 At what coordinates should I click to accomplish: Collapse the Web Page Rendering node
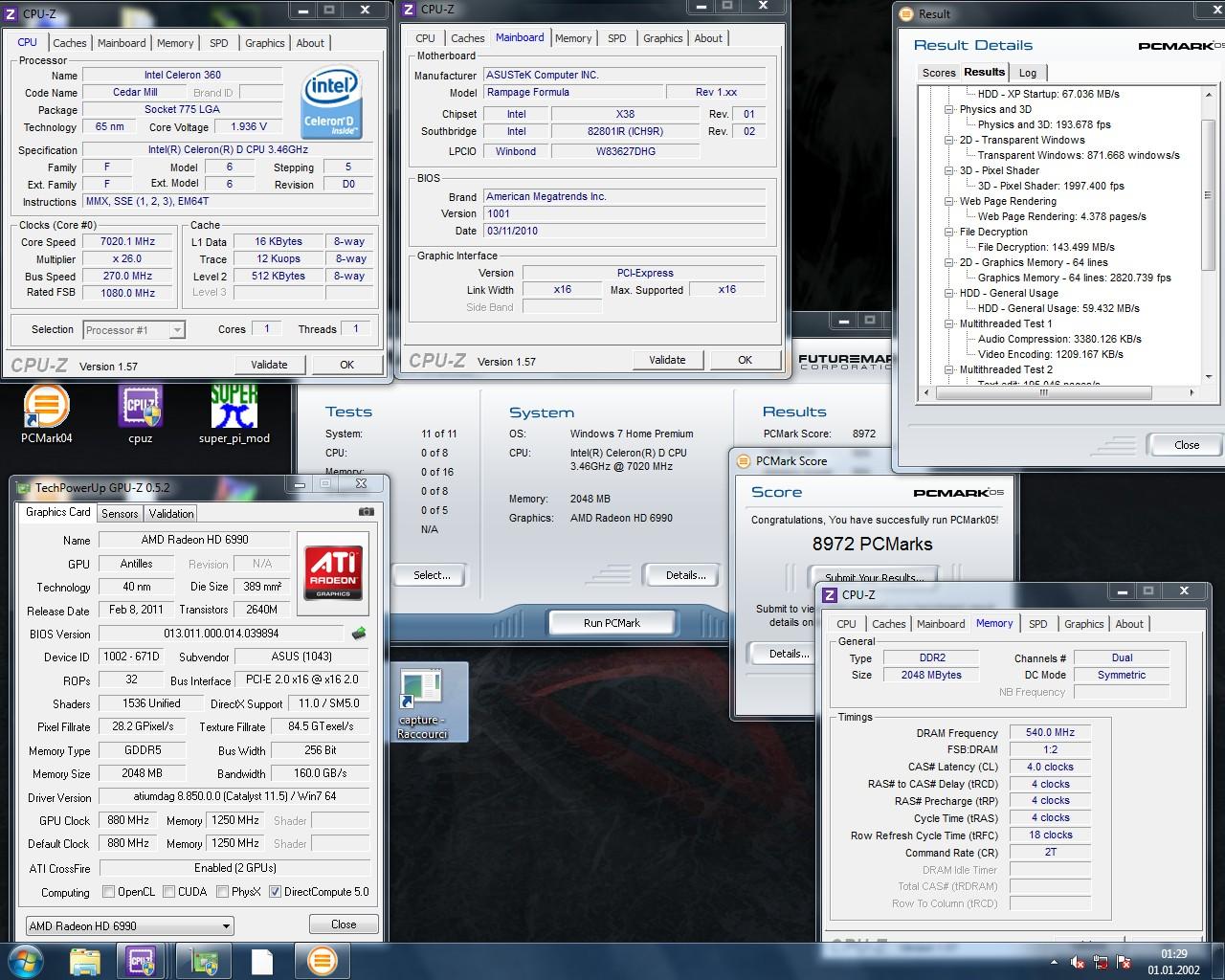pos(948,201)
